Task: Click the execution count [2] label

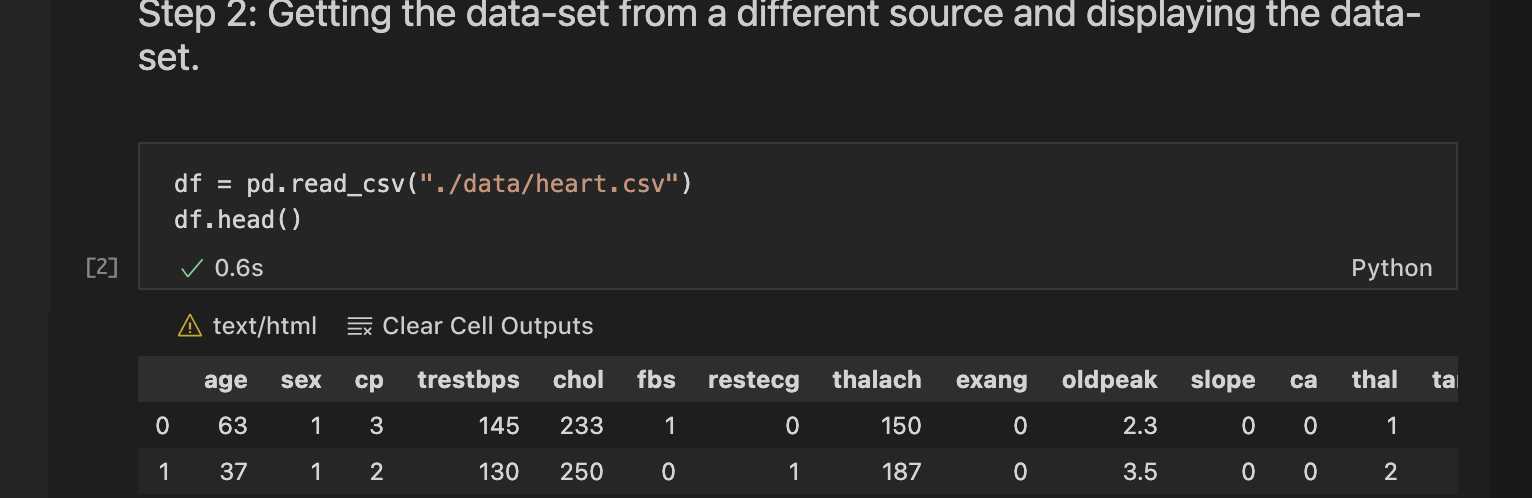Action: click(x=102, y=267)
